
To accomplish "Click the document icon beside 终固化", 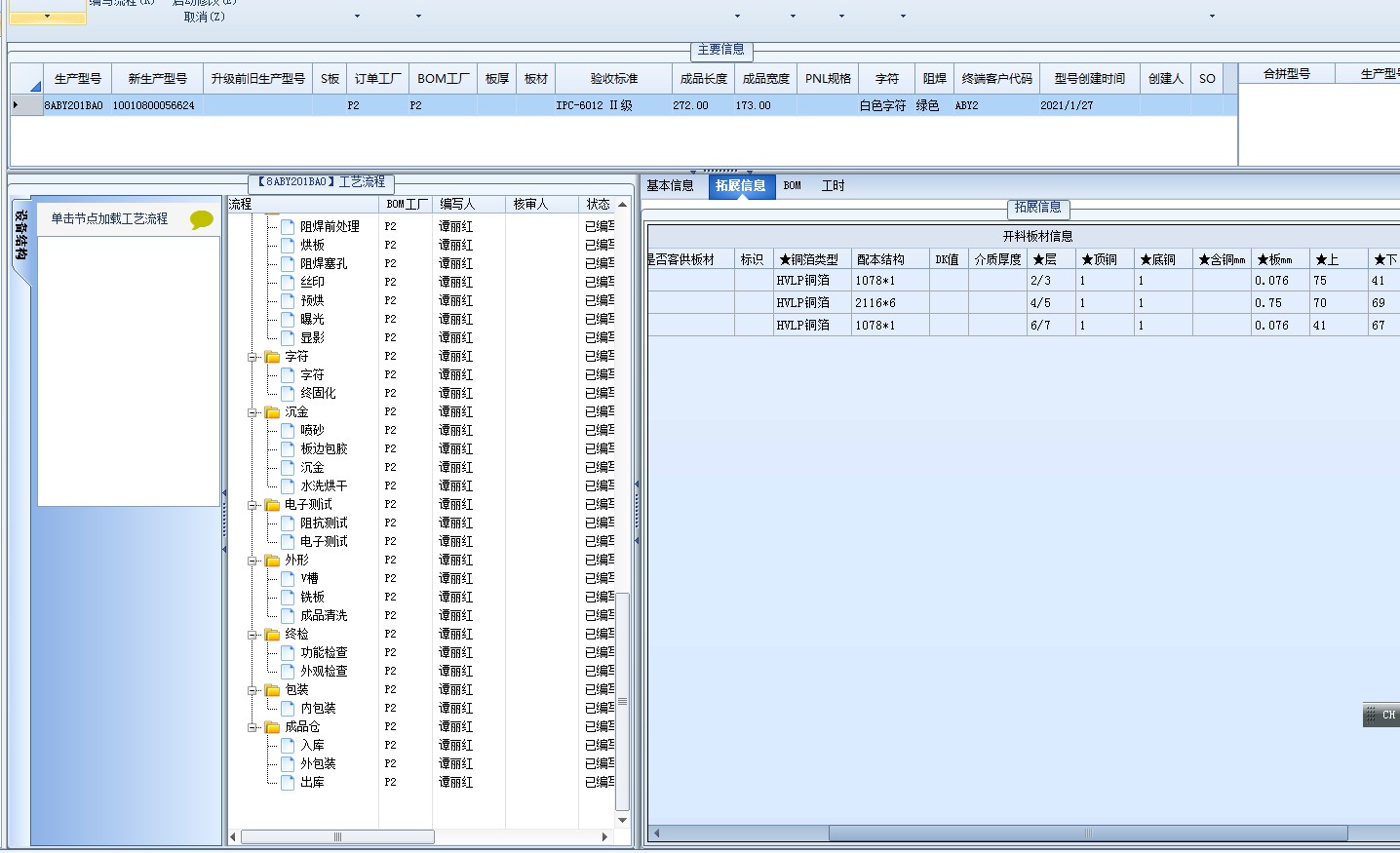I will click(x=288, y=393).
